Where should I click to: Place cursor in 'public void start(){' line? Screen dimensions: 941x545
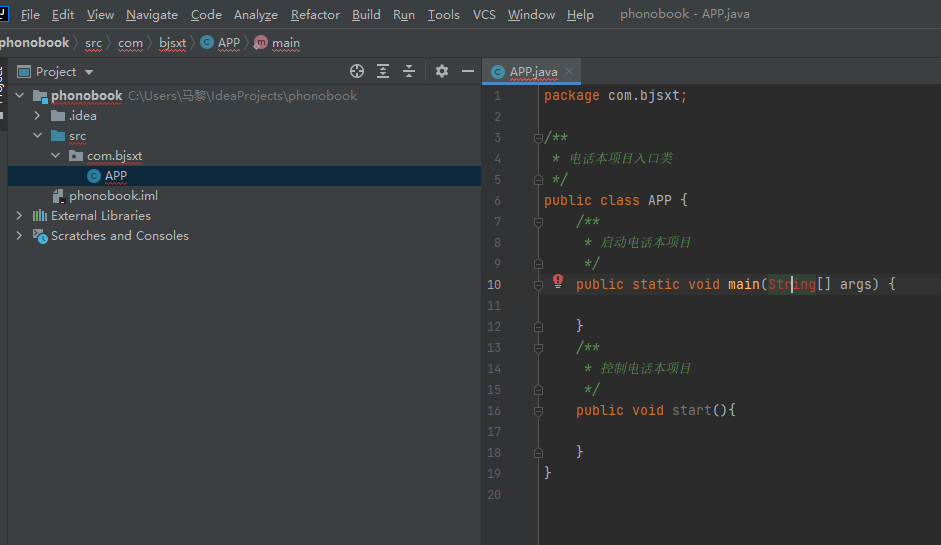(x=655, y=411)
